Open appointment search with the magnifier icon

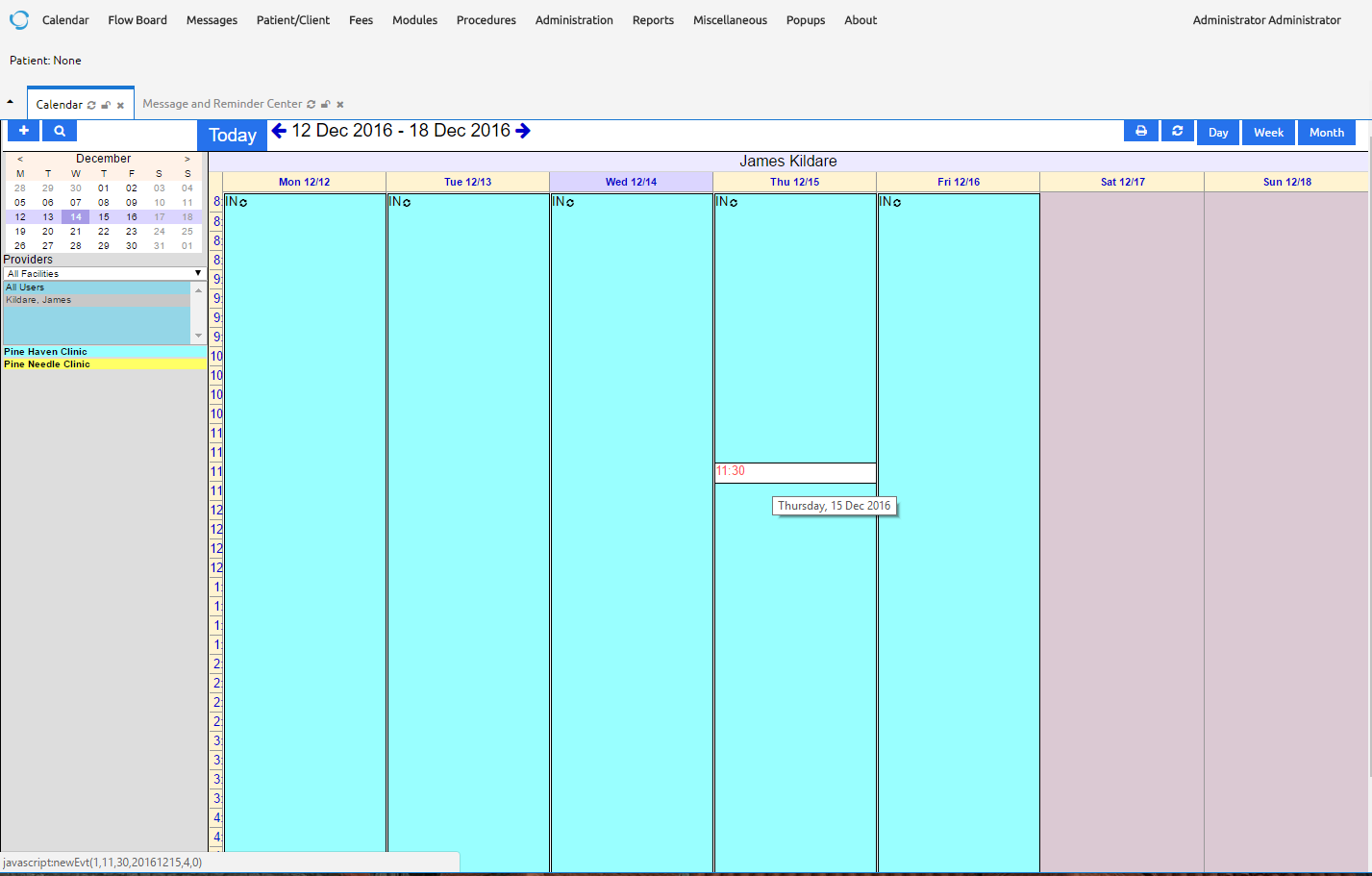[x=60, y=131]
